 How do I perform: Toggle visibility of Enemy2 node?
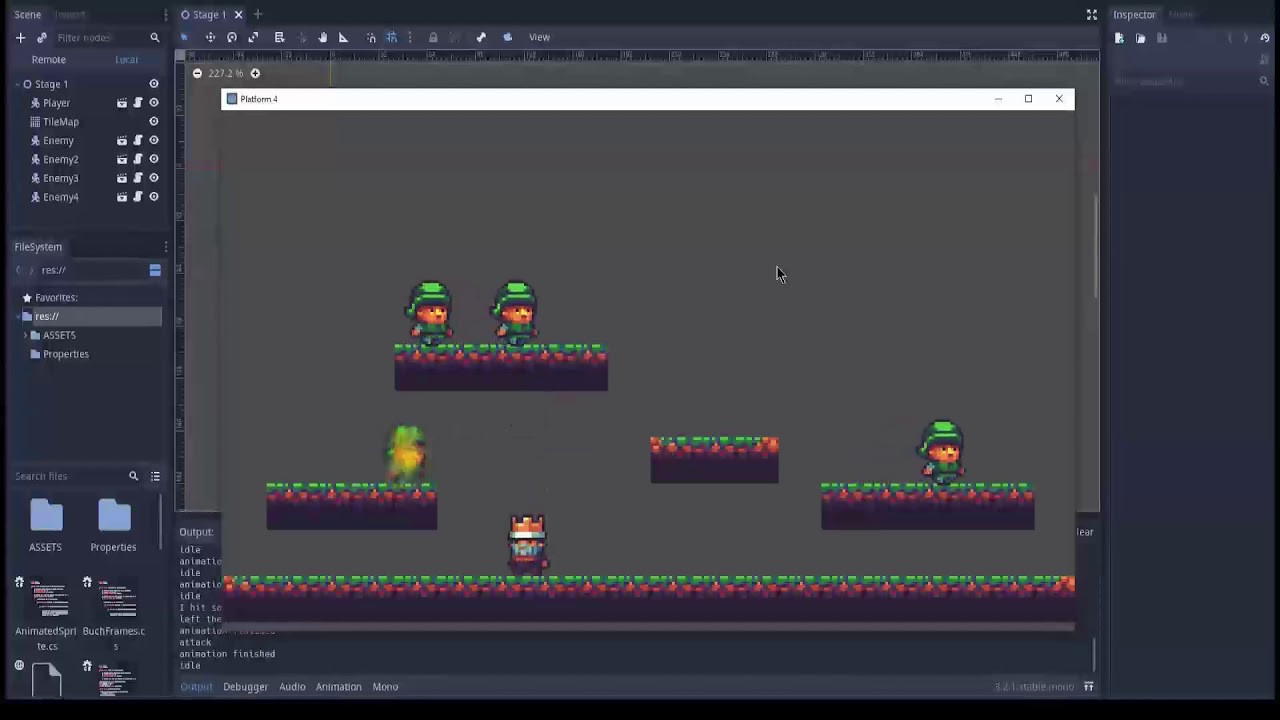[x=154, y=160]
